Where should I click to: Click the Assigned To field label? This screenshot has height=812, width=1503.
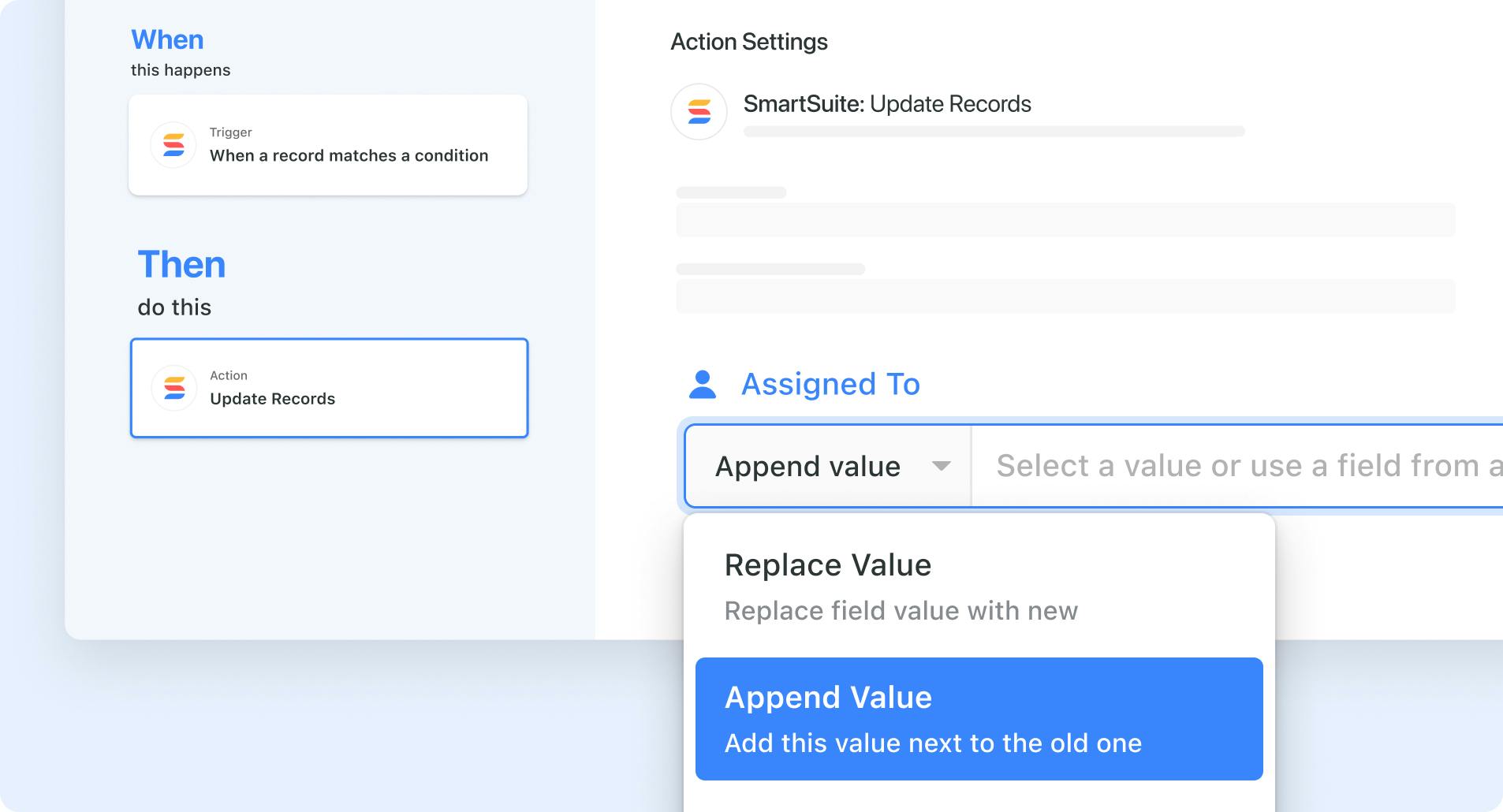(830, 385)
